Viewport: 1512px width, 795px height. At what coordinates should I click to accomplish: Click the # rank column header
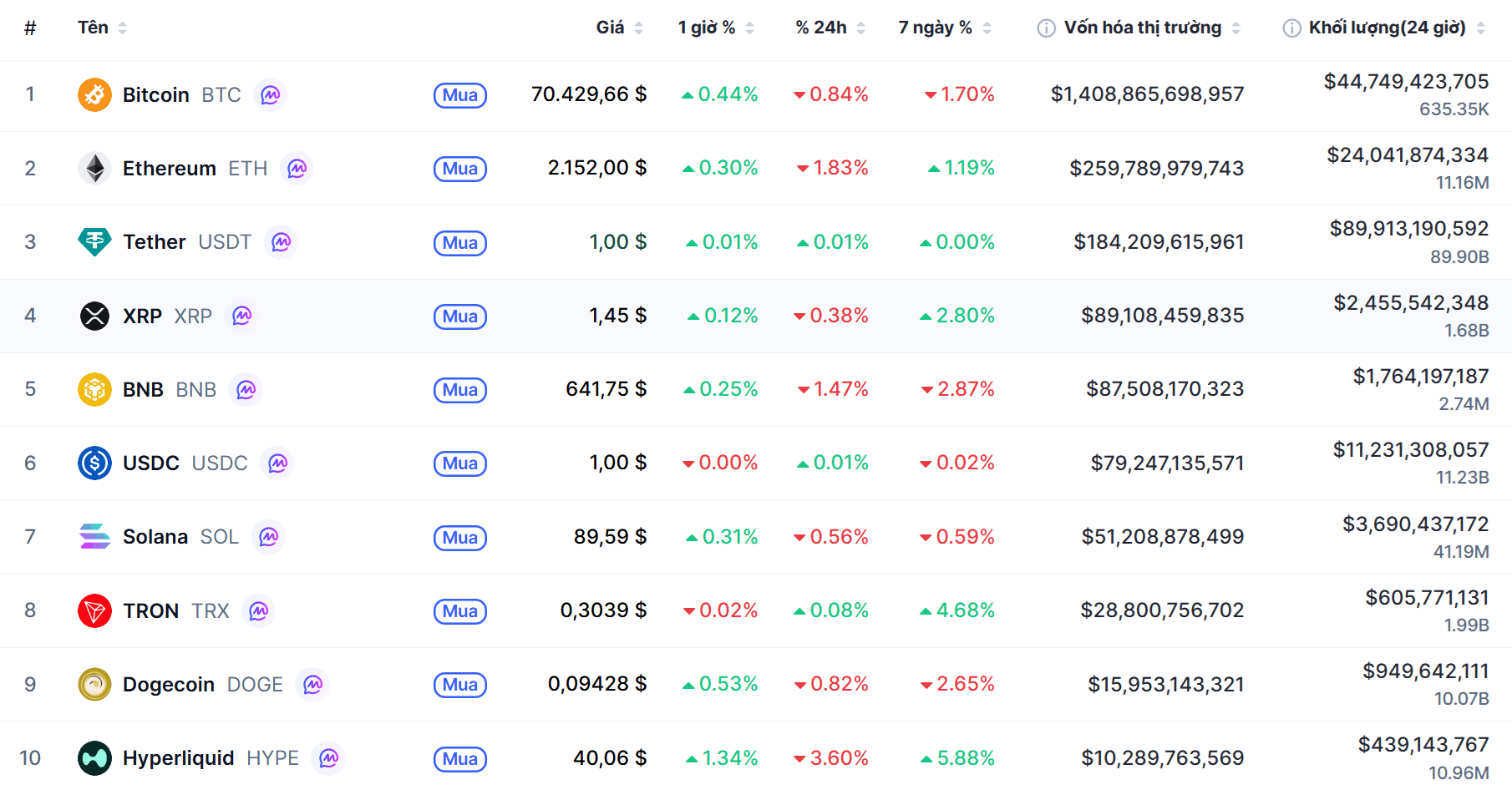(30, 28)
